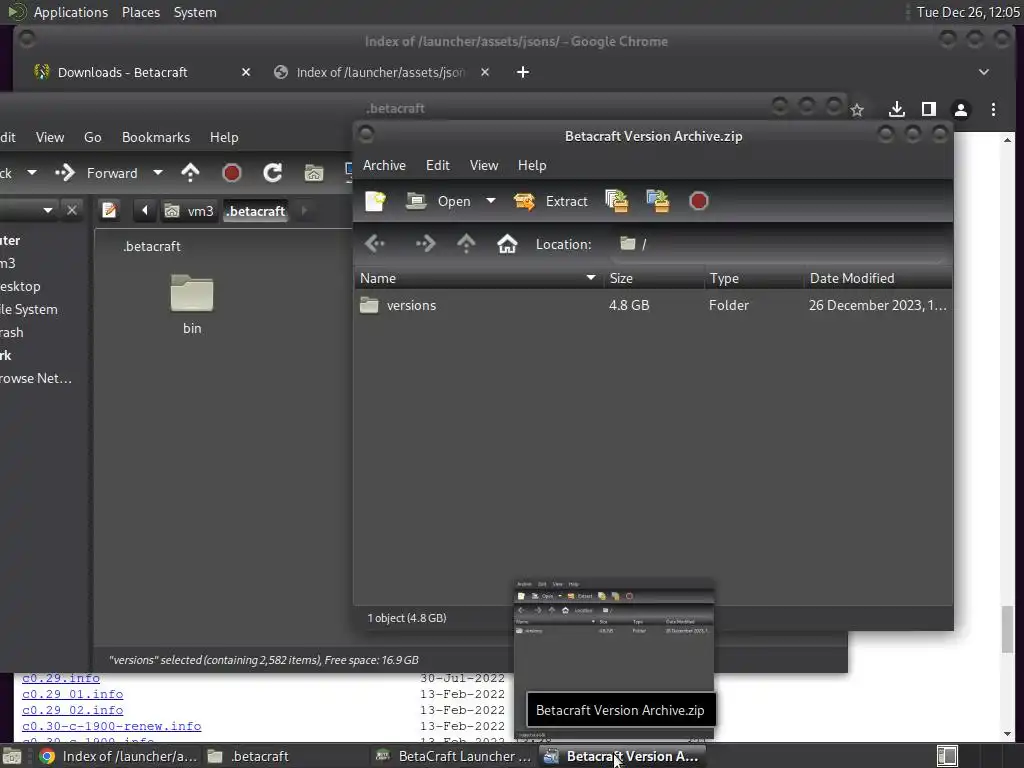Expand the Open button dropdown arrow
The image size is (1024, 768).
pos(490,201)
